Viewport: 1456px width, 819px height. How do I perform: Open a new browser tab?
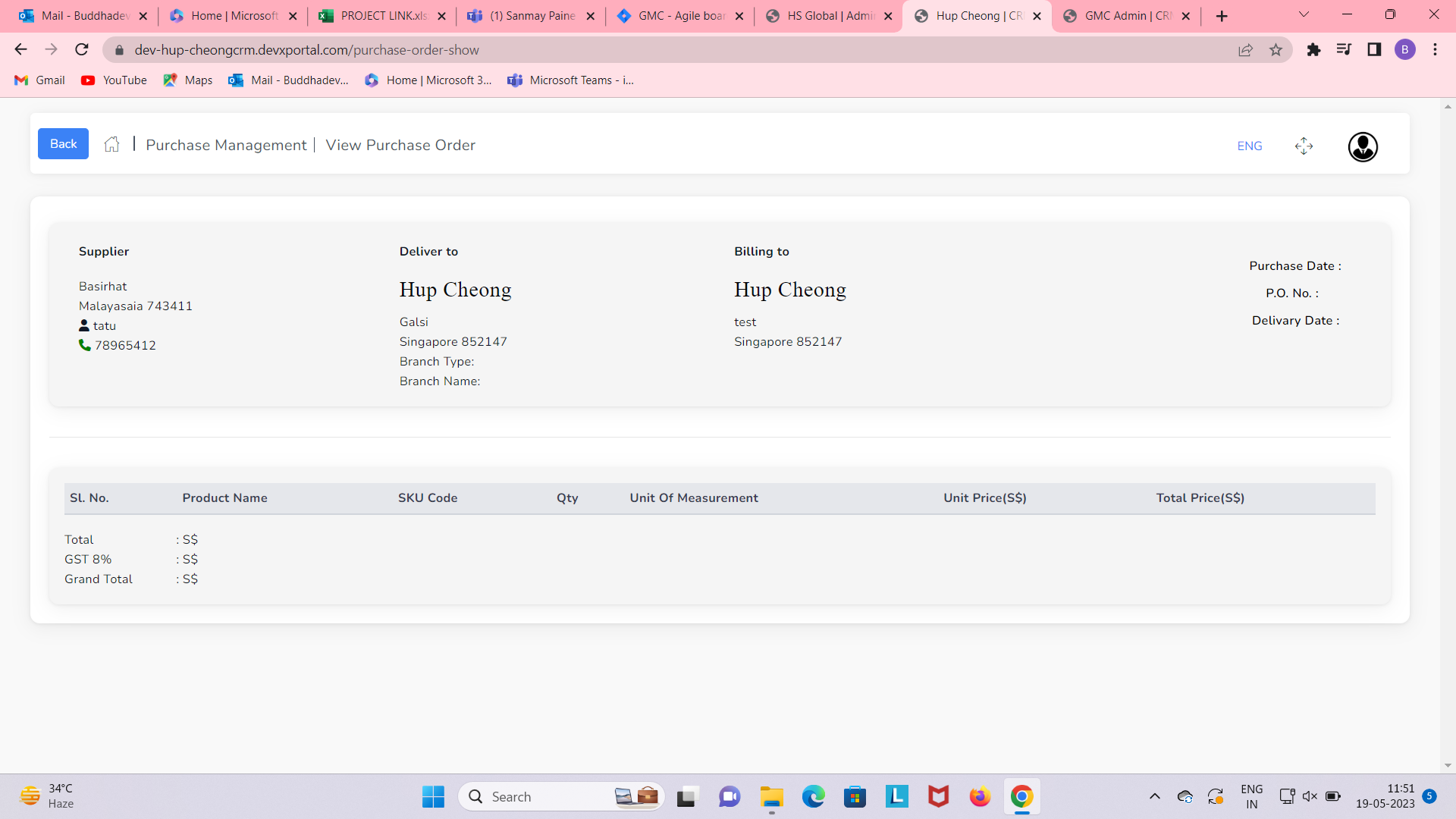1222,16
